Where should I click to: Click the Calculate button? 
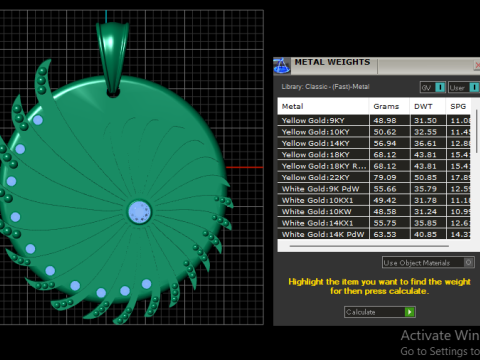(380, 312)
